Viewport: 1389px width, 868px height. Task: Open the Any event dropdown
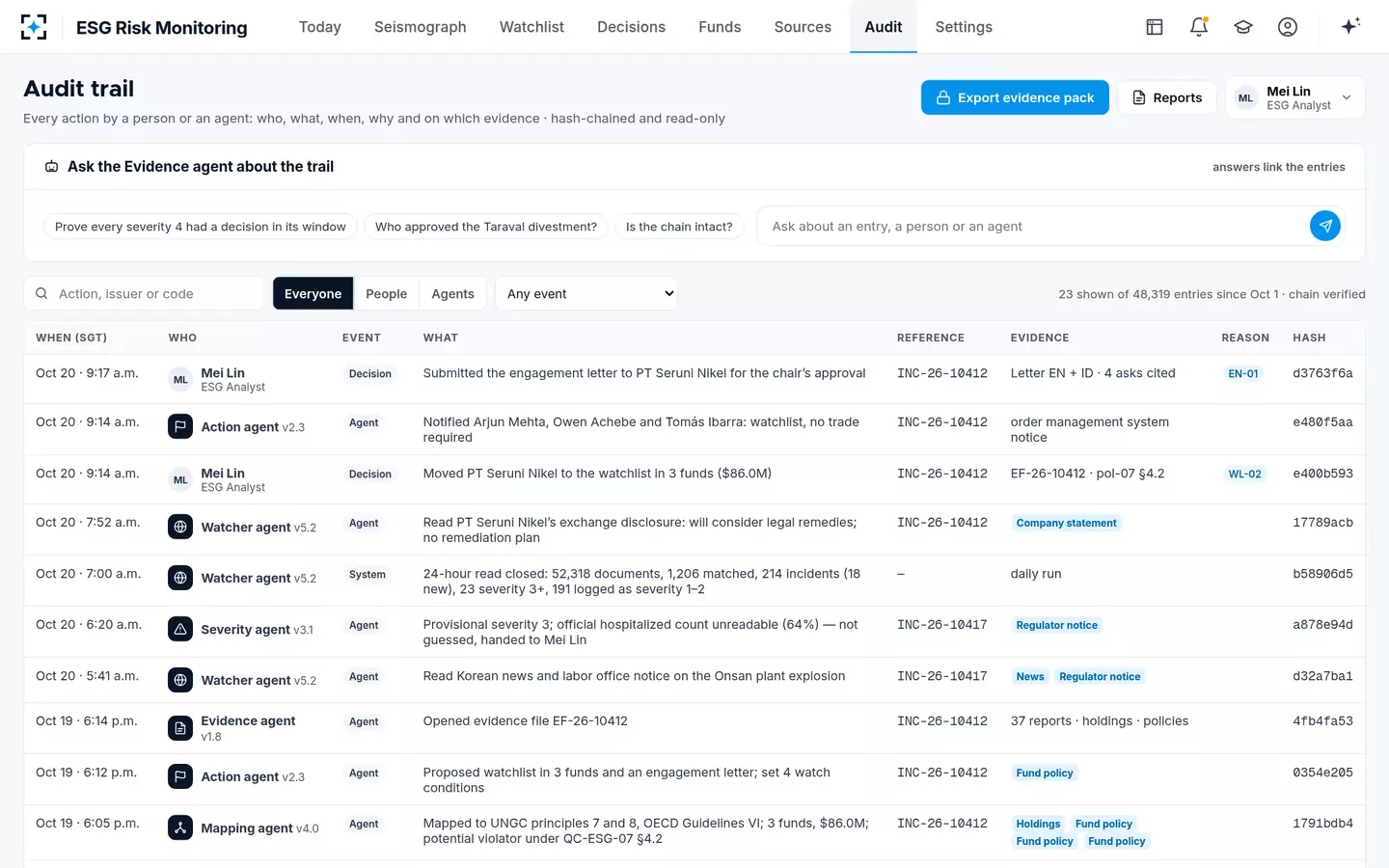pos(586,293)
